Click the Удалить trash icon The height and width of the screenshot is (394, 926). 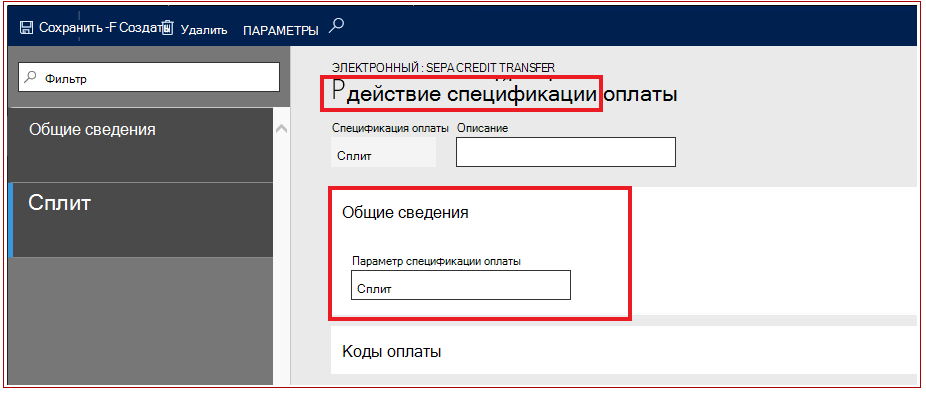[x=167, y=28]
